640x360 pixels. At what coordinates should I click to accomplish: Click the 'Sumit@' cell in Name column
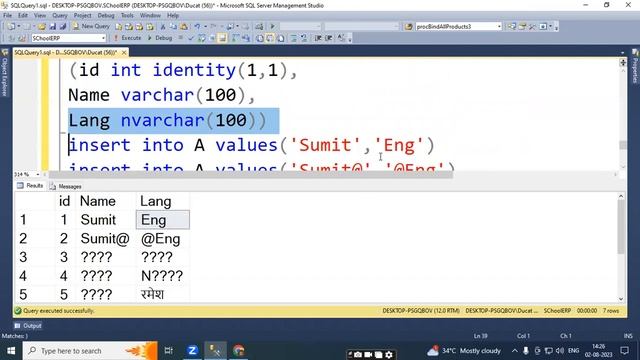[x=105, y=238]
